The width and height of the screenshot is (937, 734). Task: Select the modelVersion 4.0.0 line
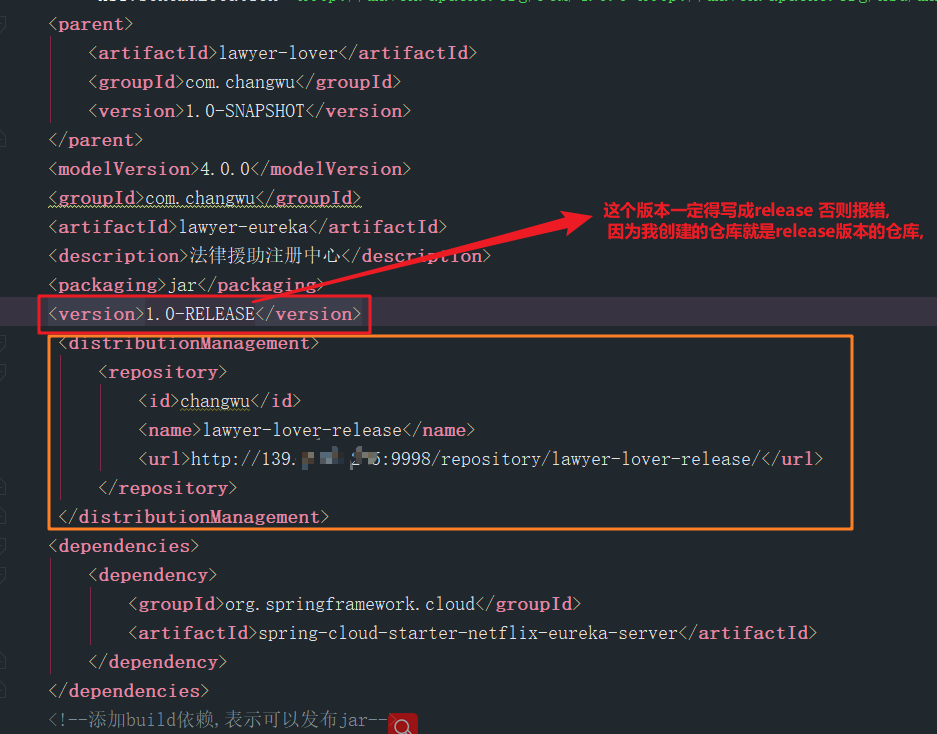point(230,168)
